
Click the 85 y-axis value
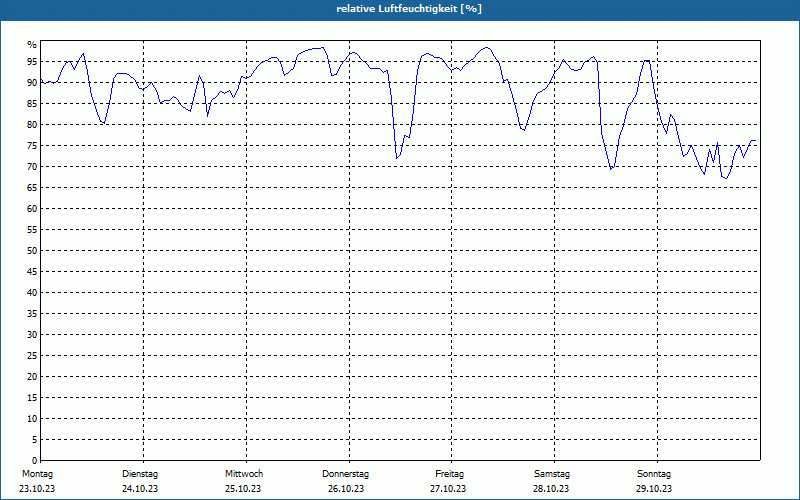pos(32,104)
